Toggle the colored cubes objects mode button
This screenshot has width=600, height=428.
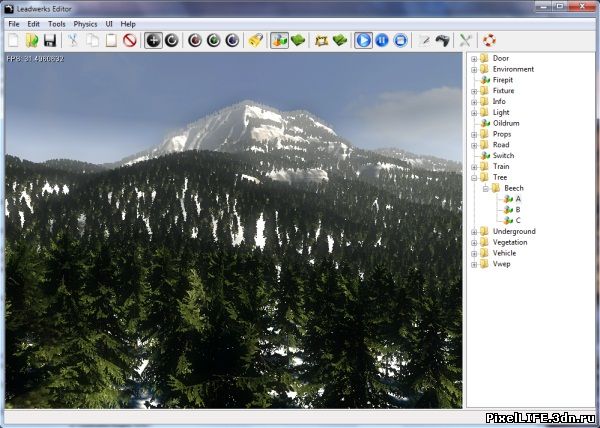[x=279, y=40]
